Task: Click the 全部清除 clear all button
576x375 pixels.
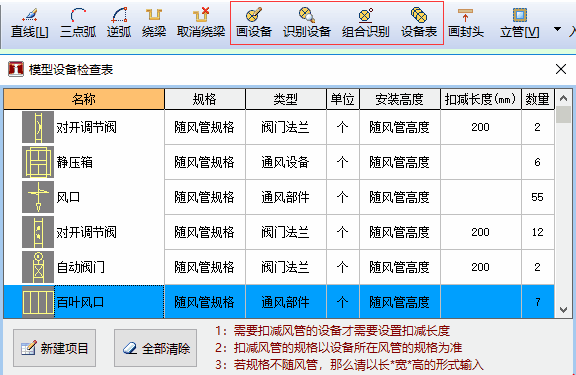Action: (x=155, y=348)
